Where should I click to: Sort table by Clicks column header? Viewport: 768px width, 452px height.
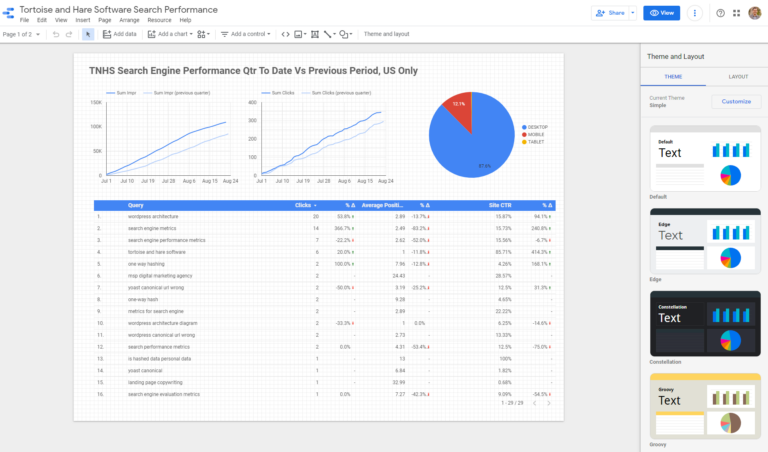point(306,205)
